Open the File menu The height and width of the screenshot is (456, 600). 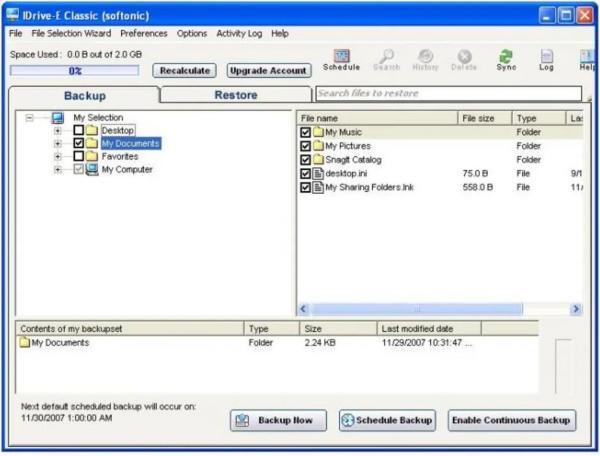(15, 33)
